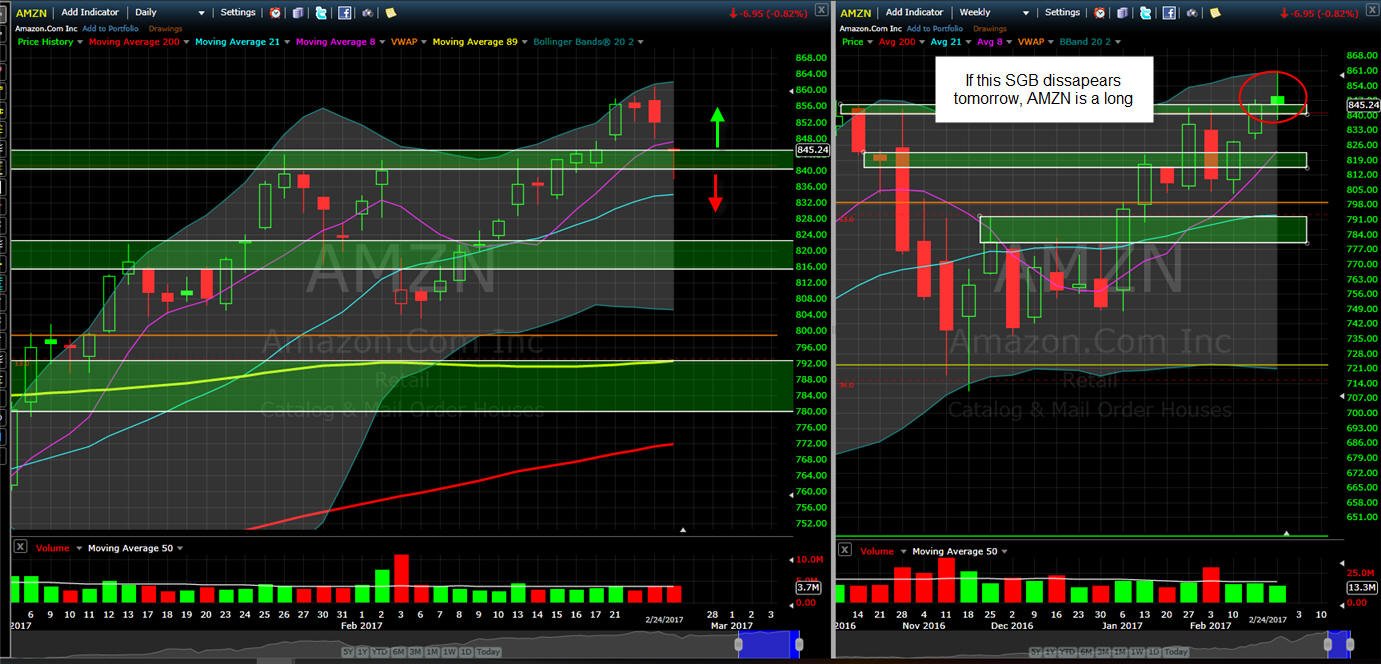Share Daily chart via the Facebook icon
This screenshot has width=1381, height=664.
[x=344, y=13]
